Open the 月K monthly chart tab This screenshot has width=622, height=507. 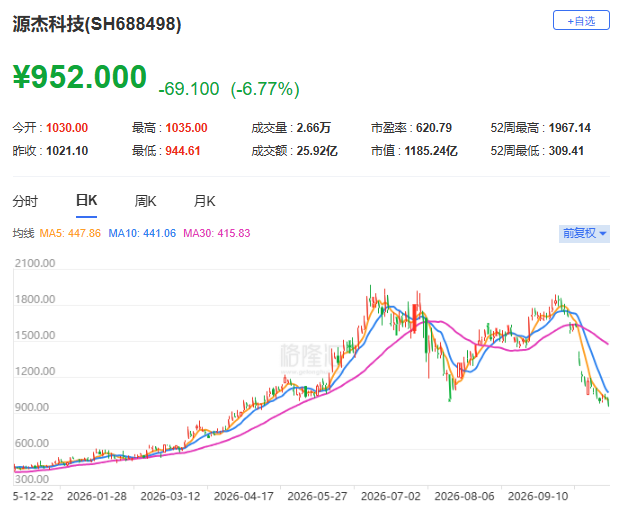204,201
